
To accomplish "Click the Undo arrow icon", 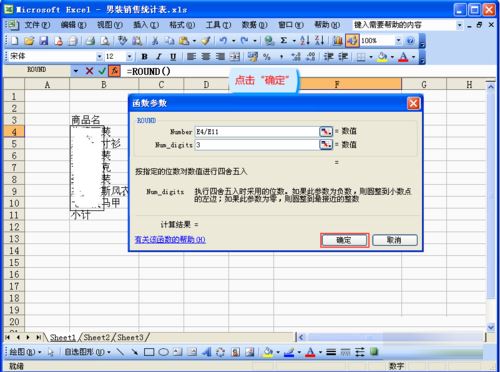I will click(x=223, y=41).
